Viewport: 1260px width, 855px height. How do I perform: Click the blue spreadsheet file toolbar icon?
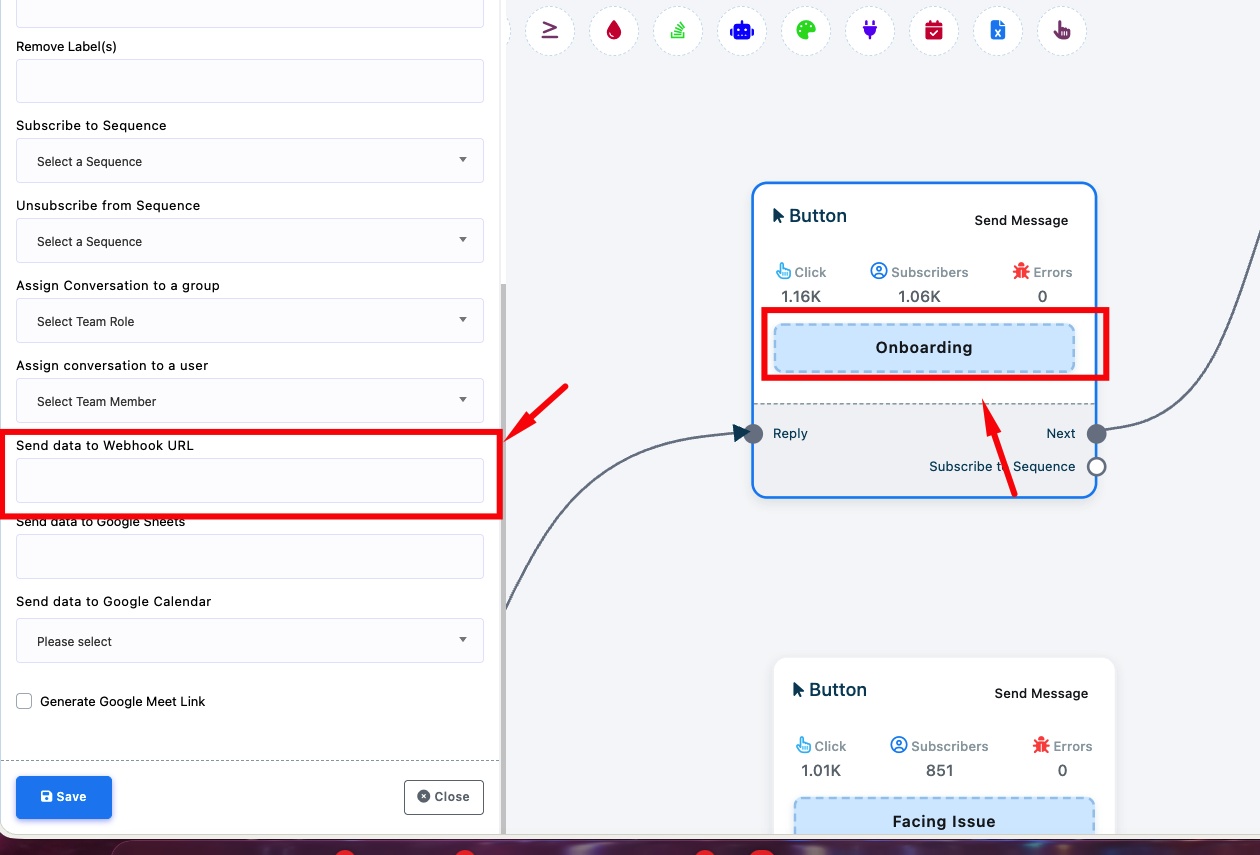point(998,30)
